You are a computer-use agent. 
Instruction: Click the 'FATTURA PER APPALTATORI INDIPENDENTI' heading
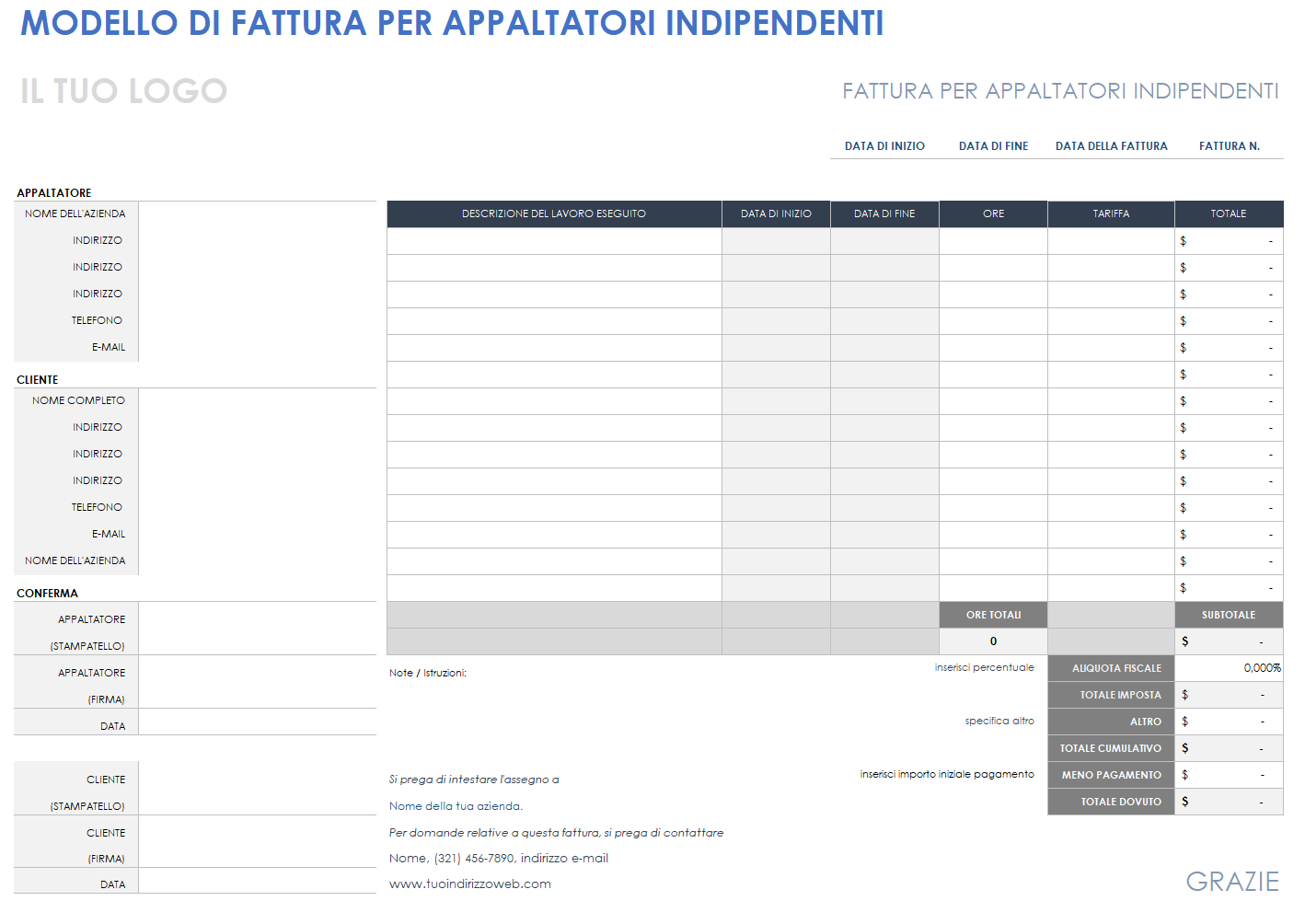(1060, 91)
